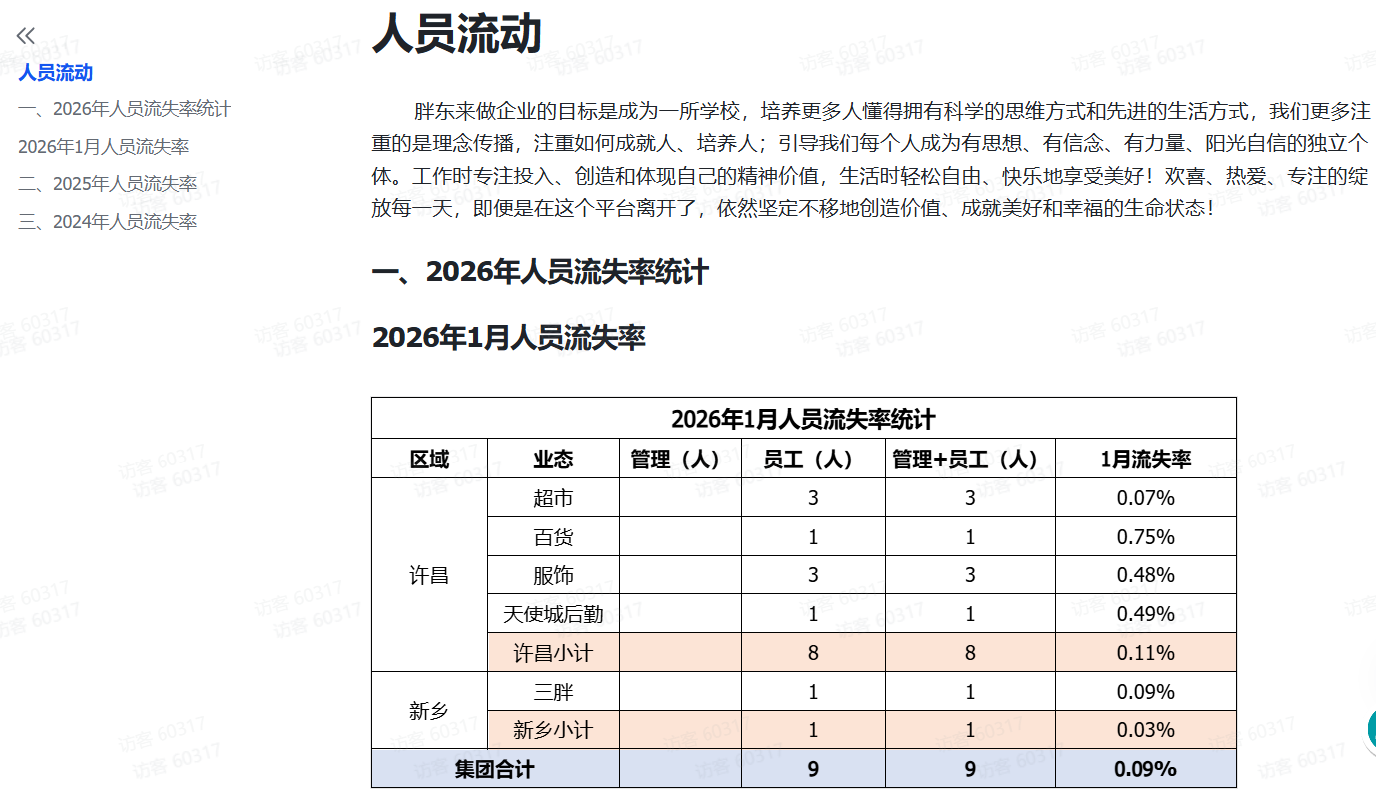1376x791 pixels.
Task: Select the 0.48% rate in 服饰 row
Action: point(1146,575)
